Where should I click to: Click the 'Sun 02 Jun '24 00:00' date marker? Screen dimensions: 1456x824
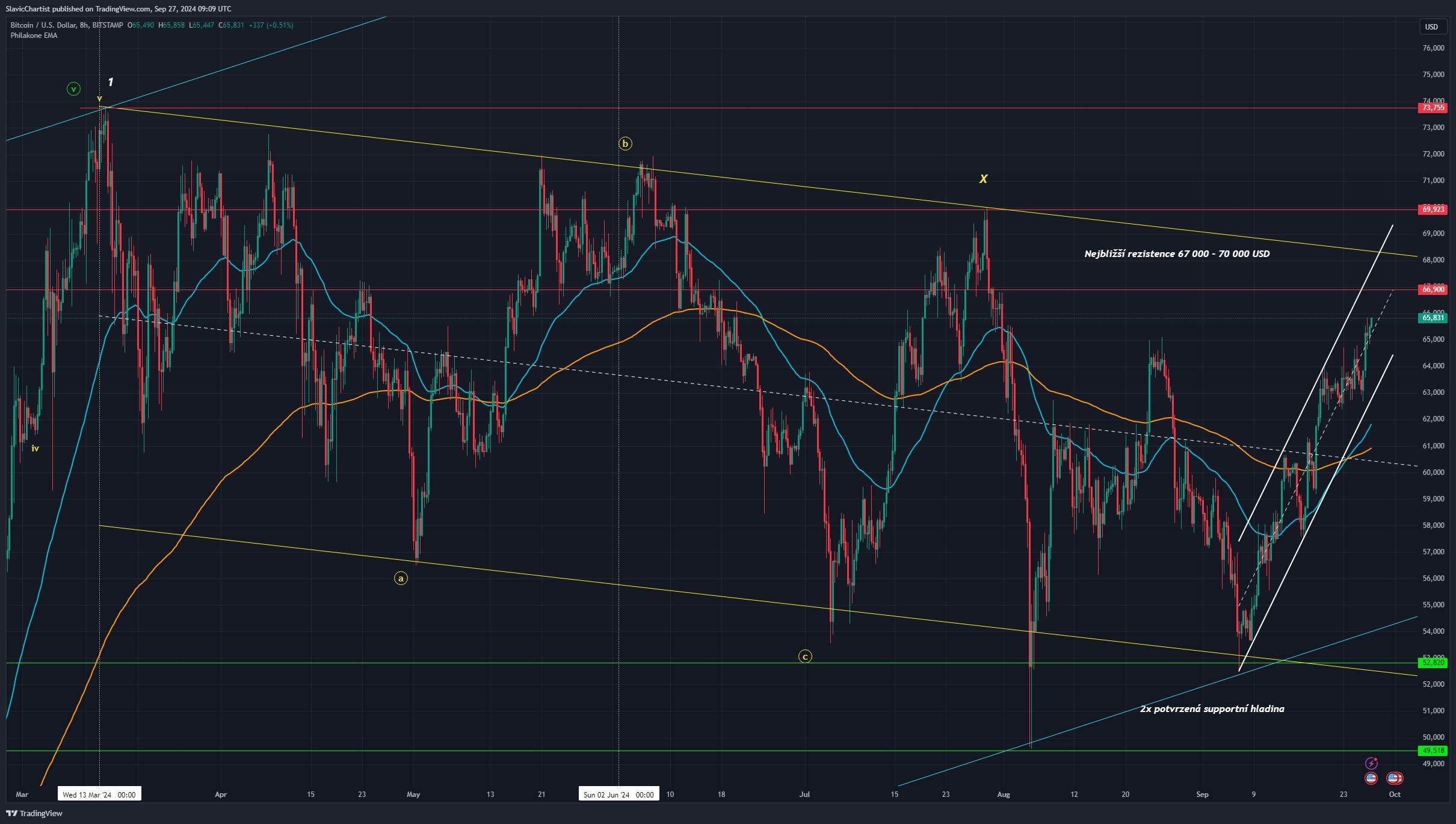618,795
